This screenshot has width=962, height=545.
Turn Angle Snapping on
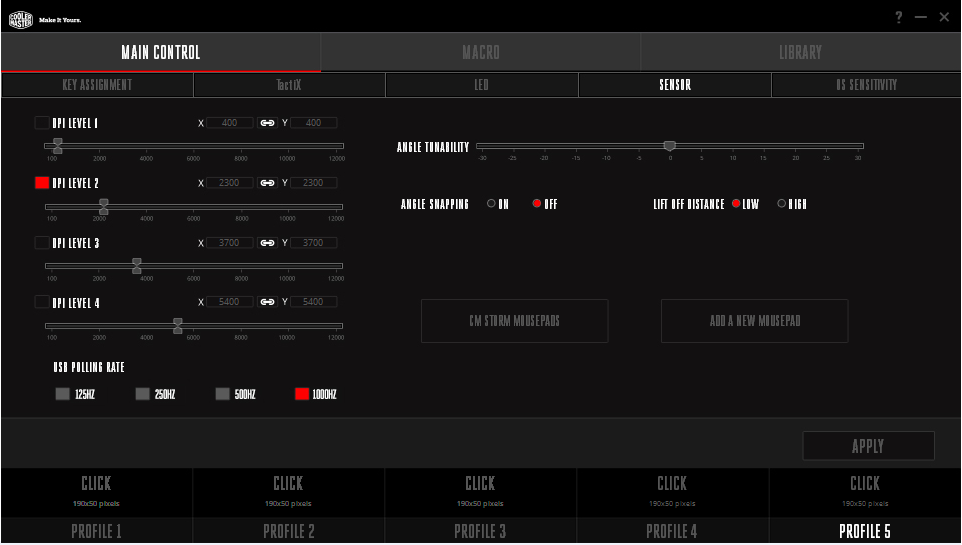[x=491, y=204]
